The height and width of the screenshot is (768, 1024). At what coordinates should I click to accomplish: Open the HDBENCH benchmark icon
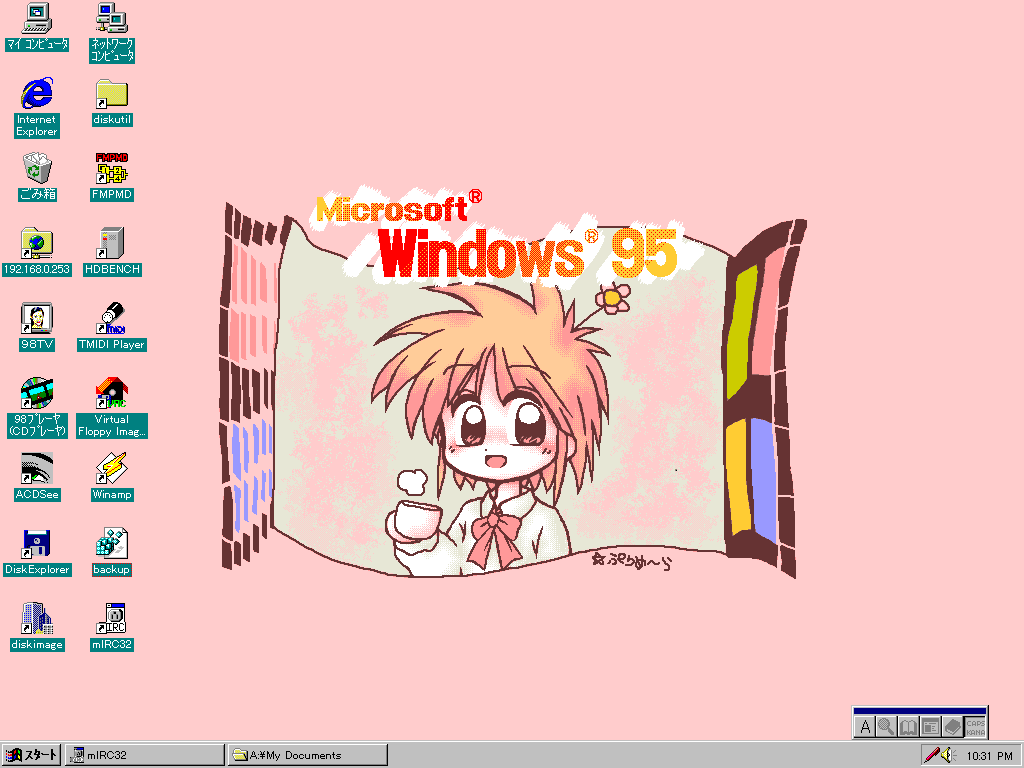click(112, 244)
